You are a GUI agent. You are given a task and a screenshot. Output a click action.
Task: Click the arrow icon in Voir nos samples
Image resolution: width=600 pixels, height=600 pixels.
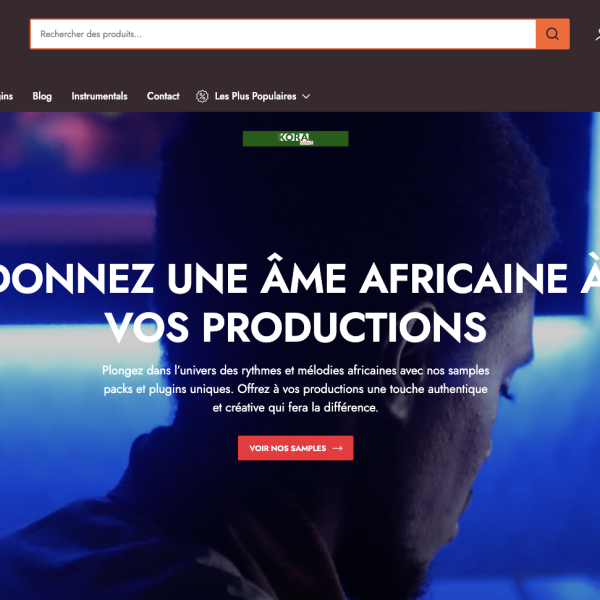pyautogui.click(x=337, y=448)
